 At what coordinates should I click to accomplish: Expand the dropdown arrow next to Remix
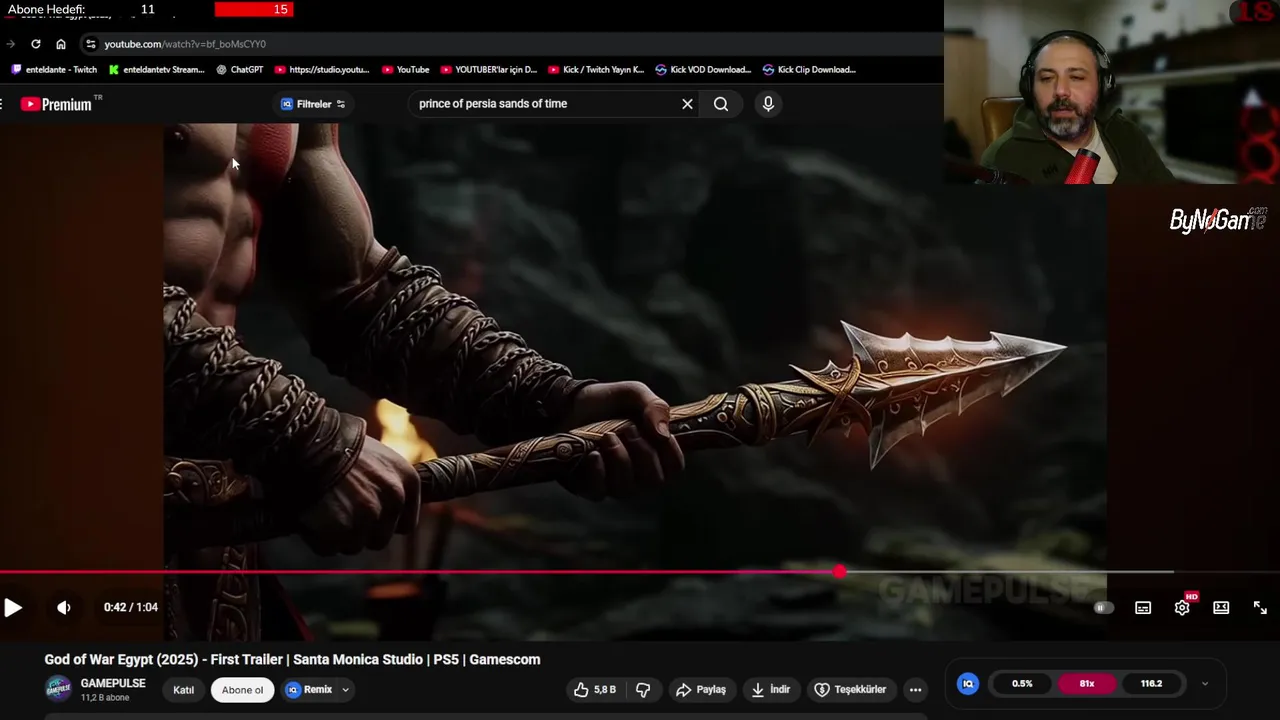pyautogui.click(x=345, y=689)
